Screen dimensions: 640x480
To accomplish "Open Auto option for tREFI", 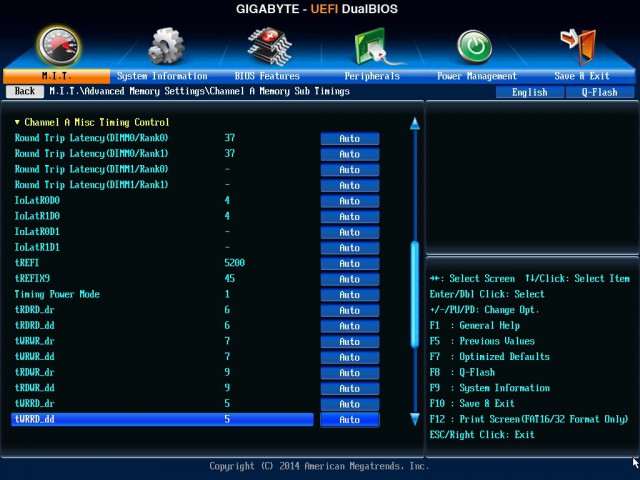I will (350, 263).
